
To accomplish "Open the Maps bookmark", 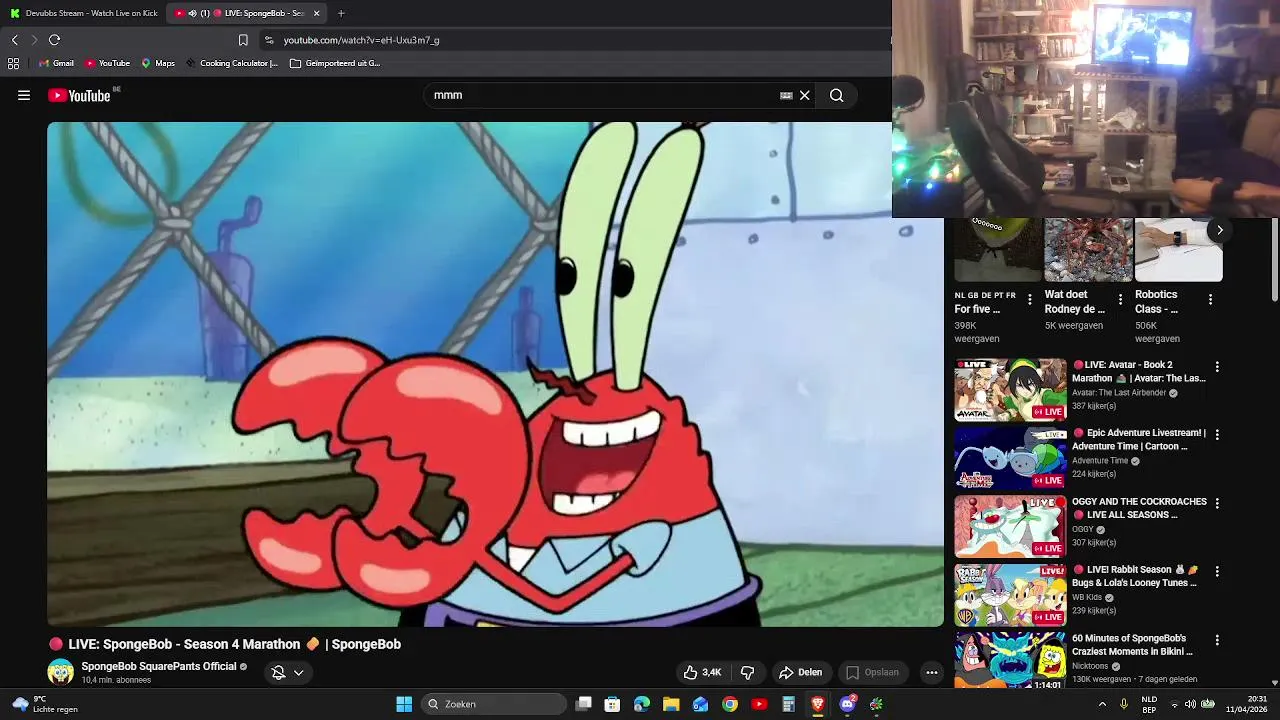I will (x=158, y=63).
